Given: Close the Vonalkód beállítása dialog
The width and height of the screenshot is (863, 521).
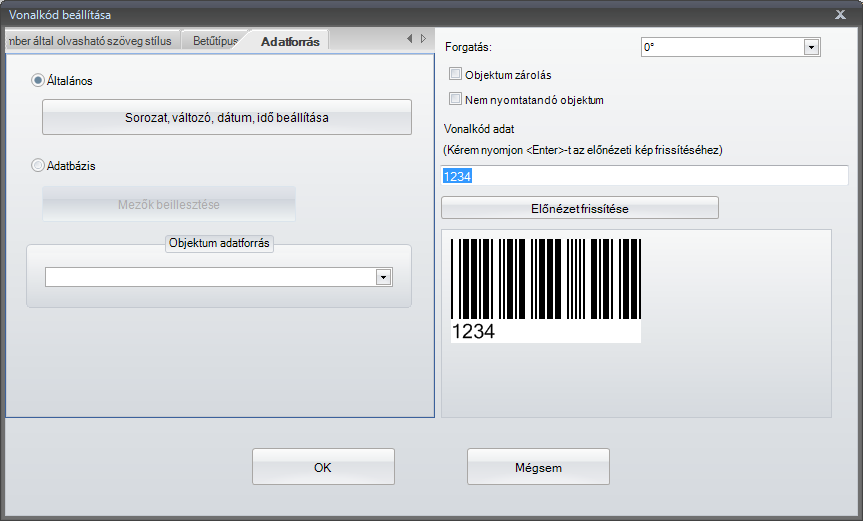Looking at the screenshot, I should (840, 14).
